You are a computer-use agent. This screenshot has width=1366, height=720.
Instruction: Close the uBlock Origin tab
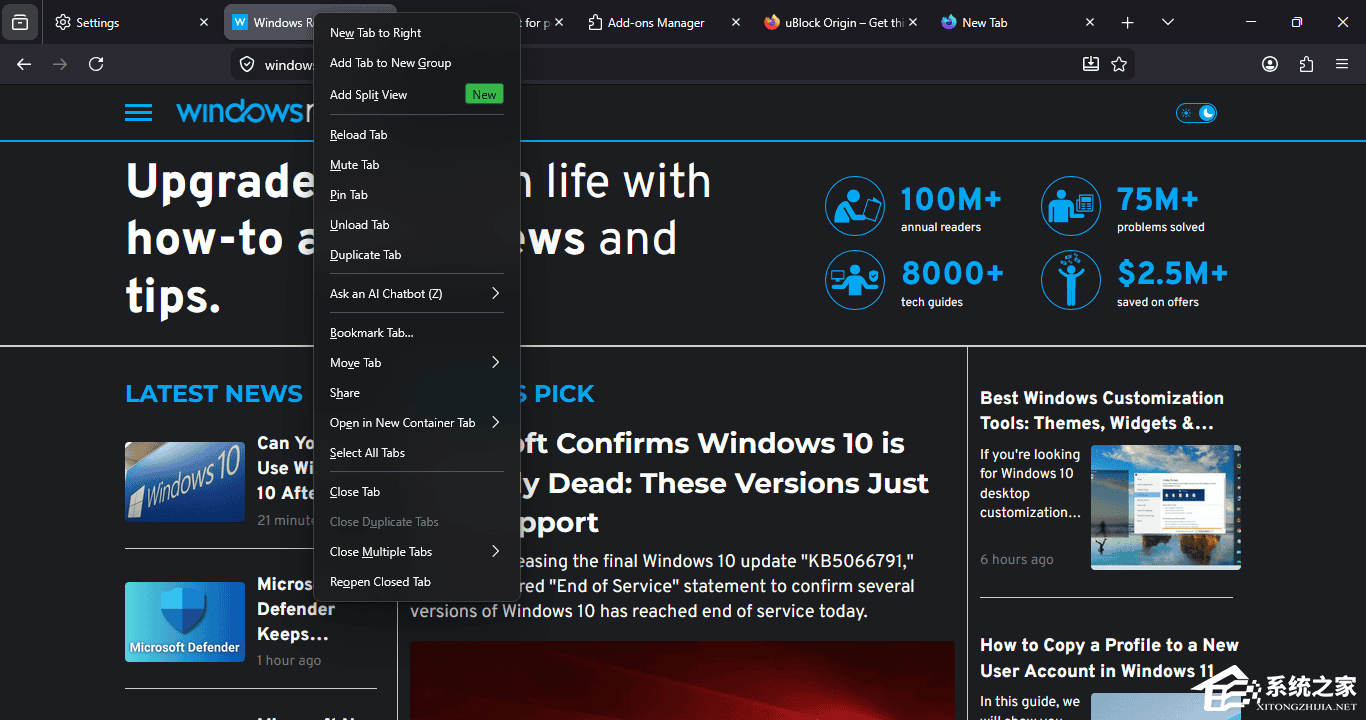pos(913,22)
